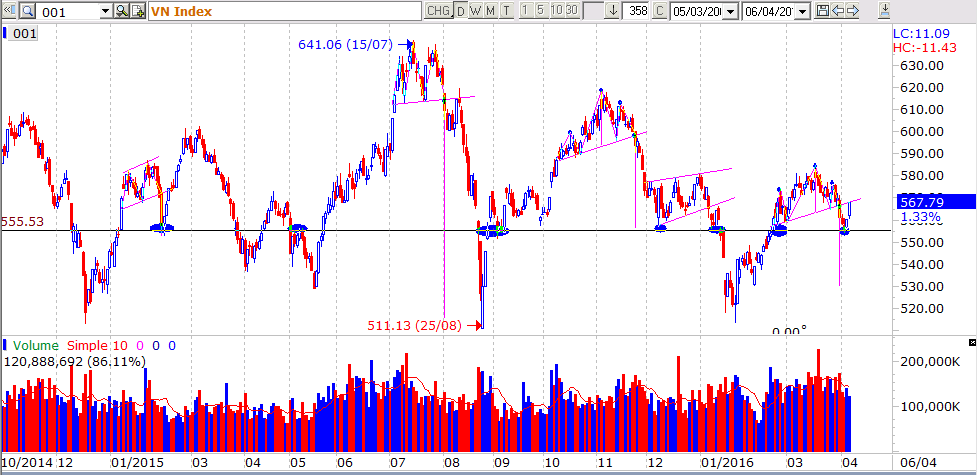Toggle the weekly W timeframe button
978x475 pixels.
pos(475,11)
